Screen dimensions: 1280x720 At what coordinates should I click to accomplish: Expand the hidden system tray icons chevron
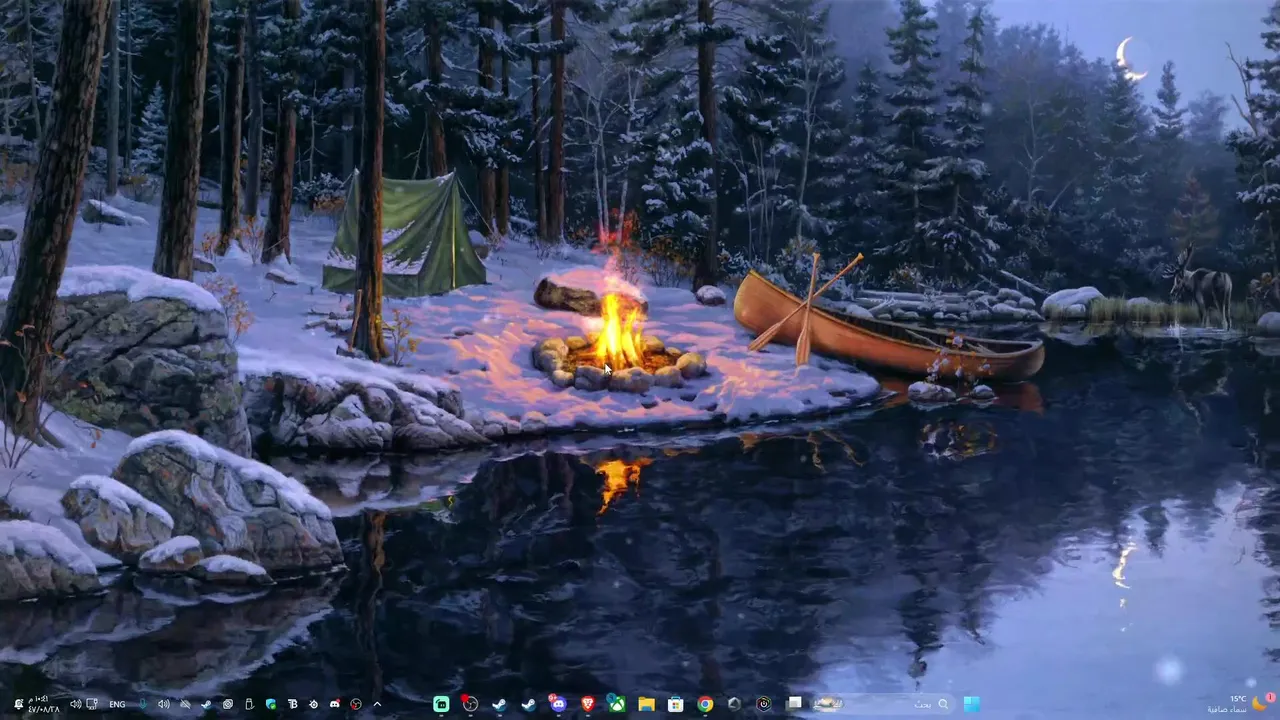377,704
